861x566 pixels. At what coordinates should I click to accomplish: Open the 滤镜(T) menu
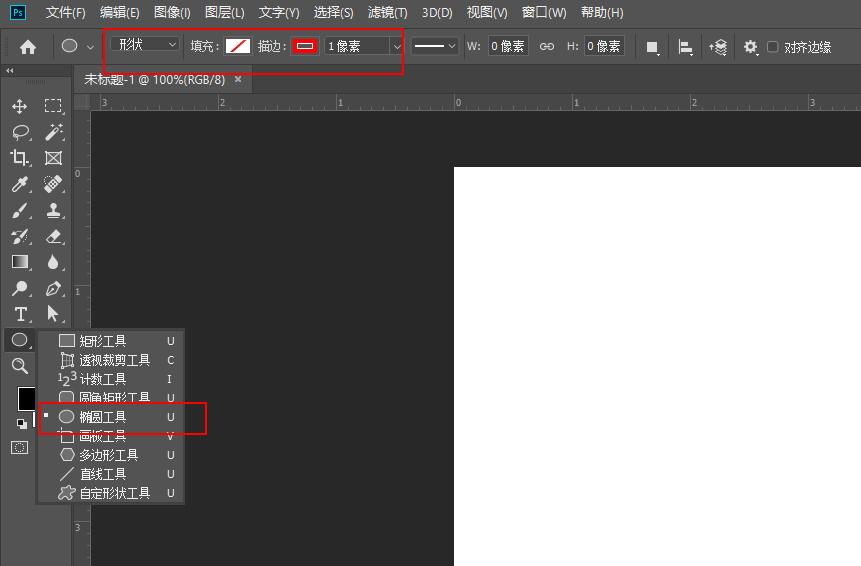(387, 13)
